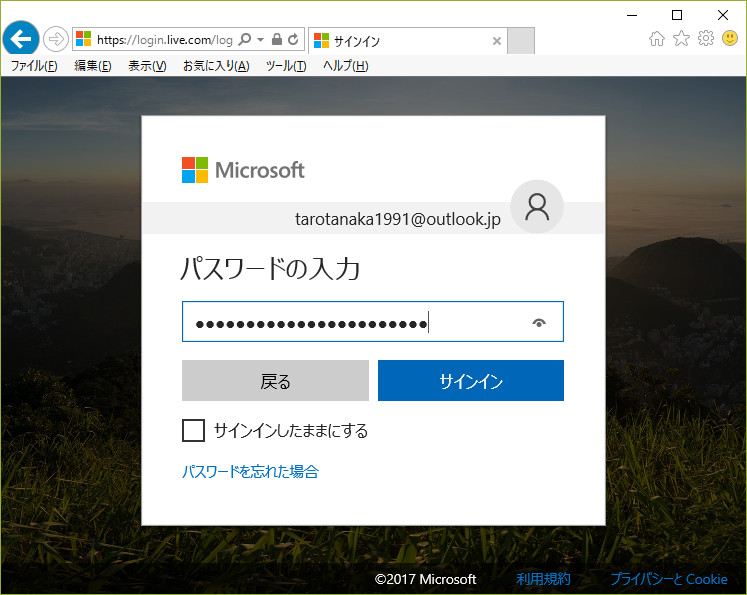
Task: Click the forward navigation arrow
Action: [55, 39]
